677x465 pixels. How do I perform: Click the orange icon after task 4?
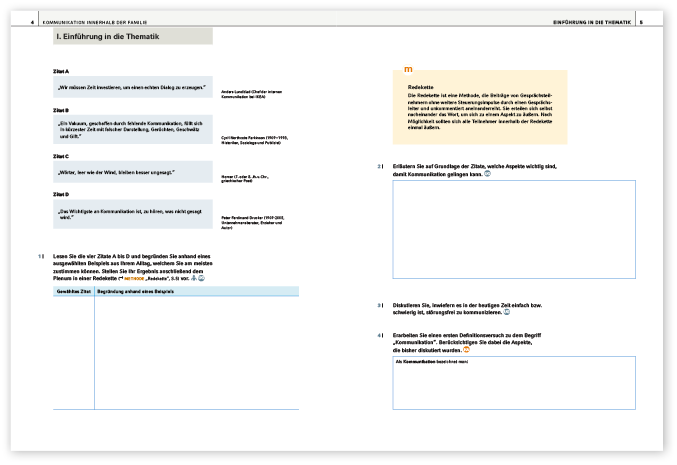(x=466, y=348)
